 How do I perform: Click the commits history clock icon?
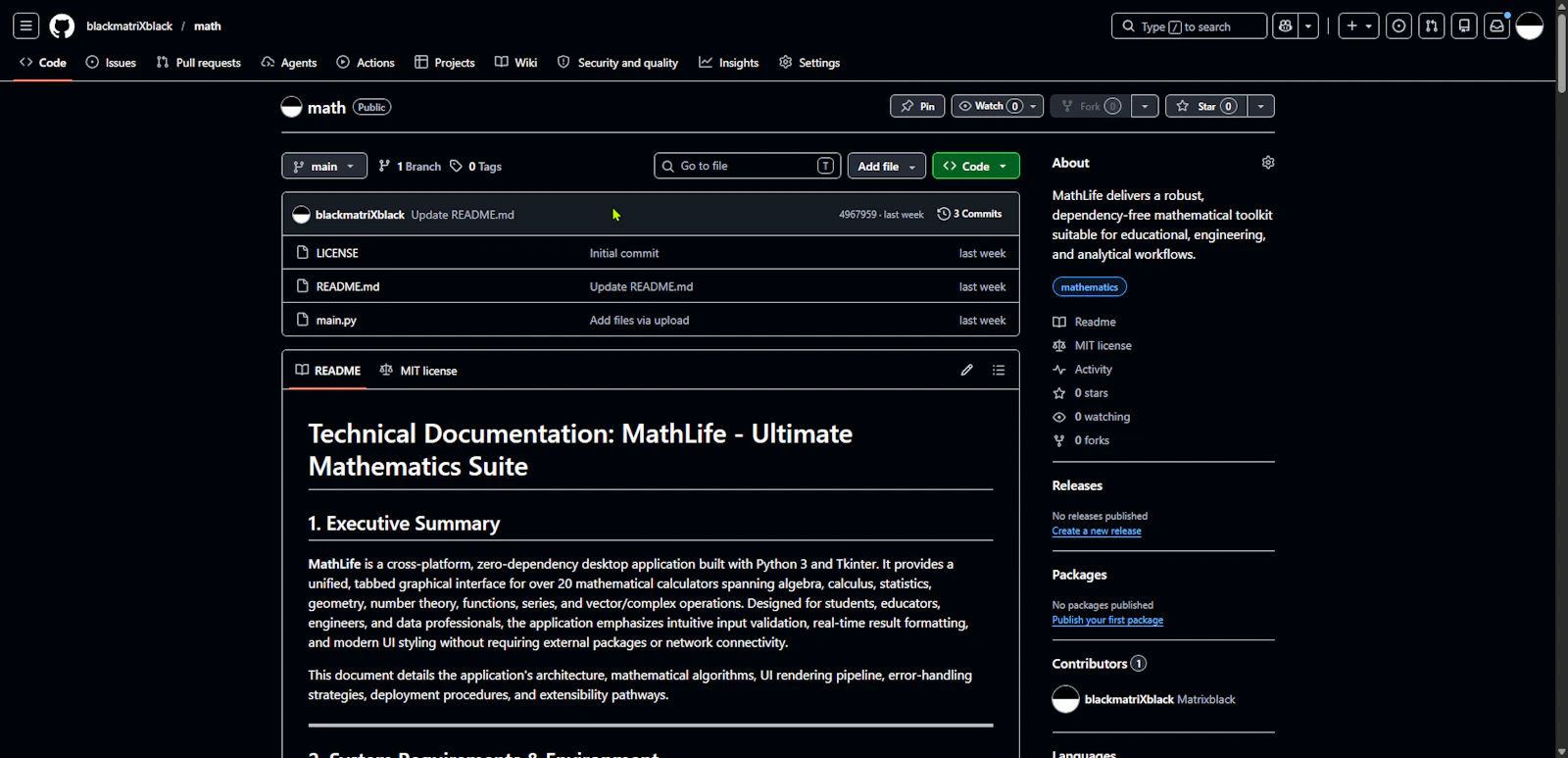point(944,214)
